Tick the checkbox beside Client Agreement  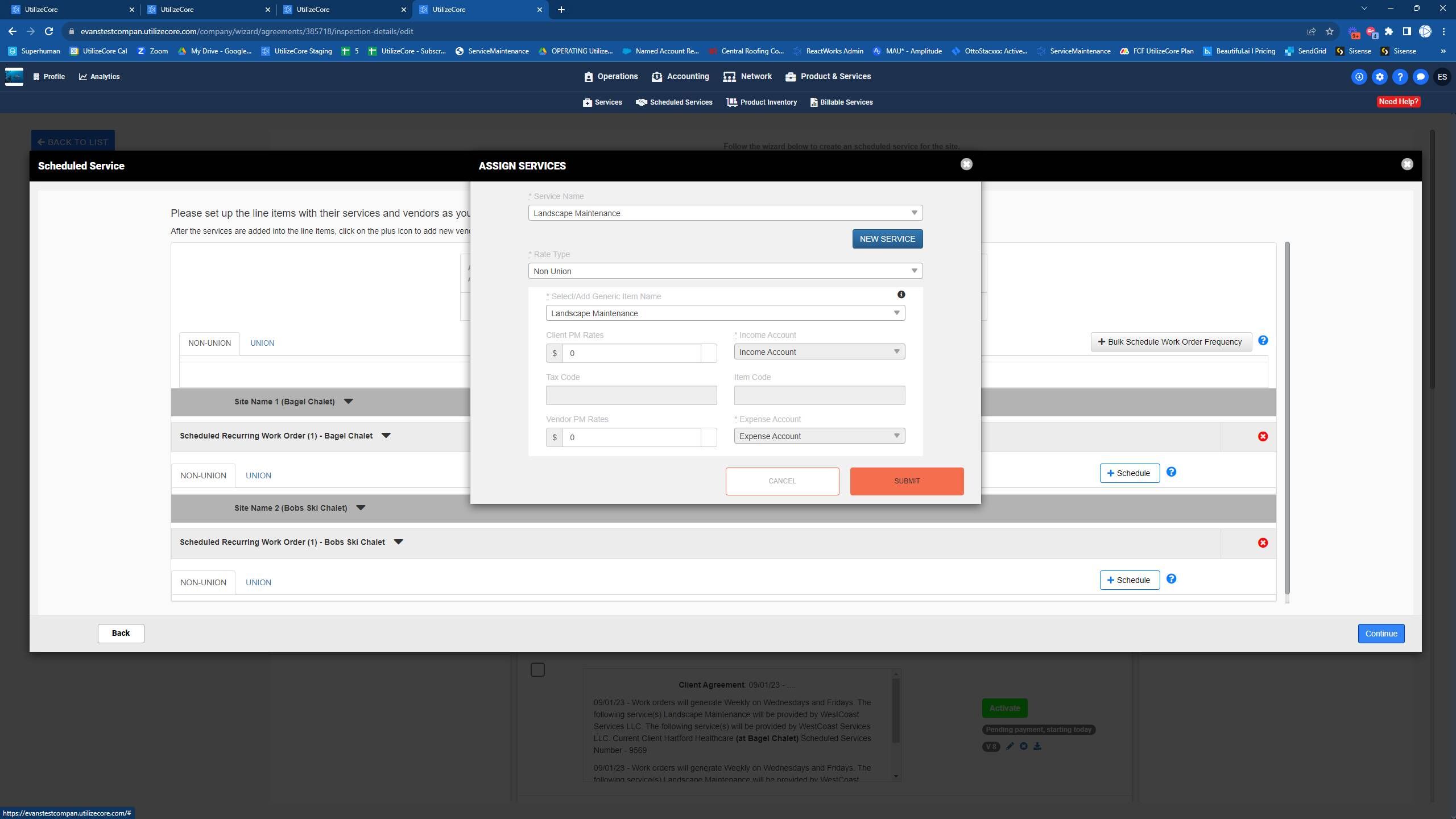click(537, 670)
